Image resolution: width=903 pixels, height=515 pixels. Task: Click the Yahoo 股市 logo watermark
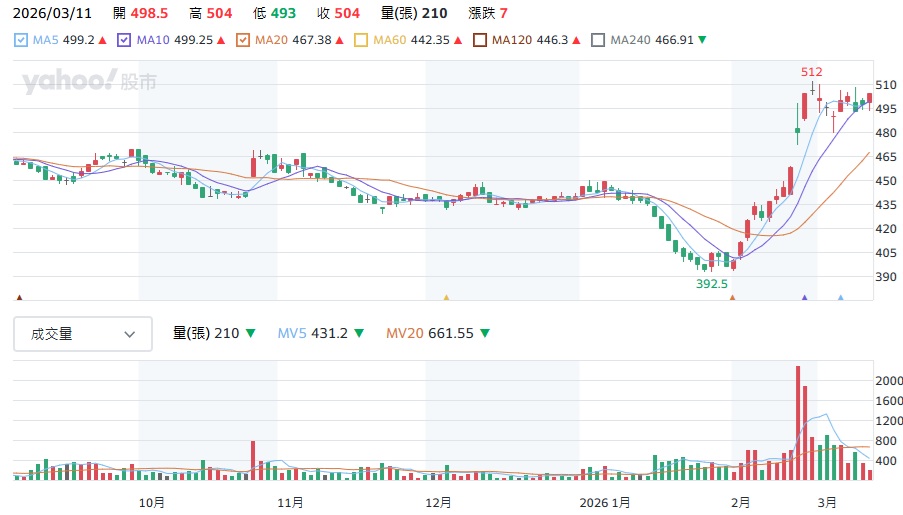pyautogui.click(x=90, y=82)
